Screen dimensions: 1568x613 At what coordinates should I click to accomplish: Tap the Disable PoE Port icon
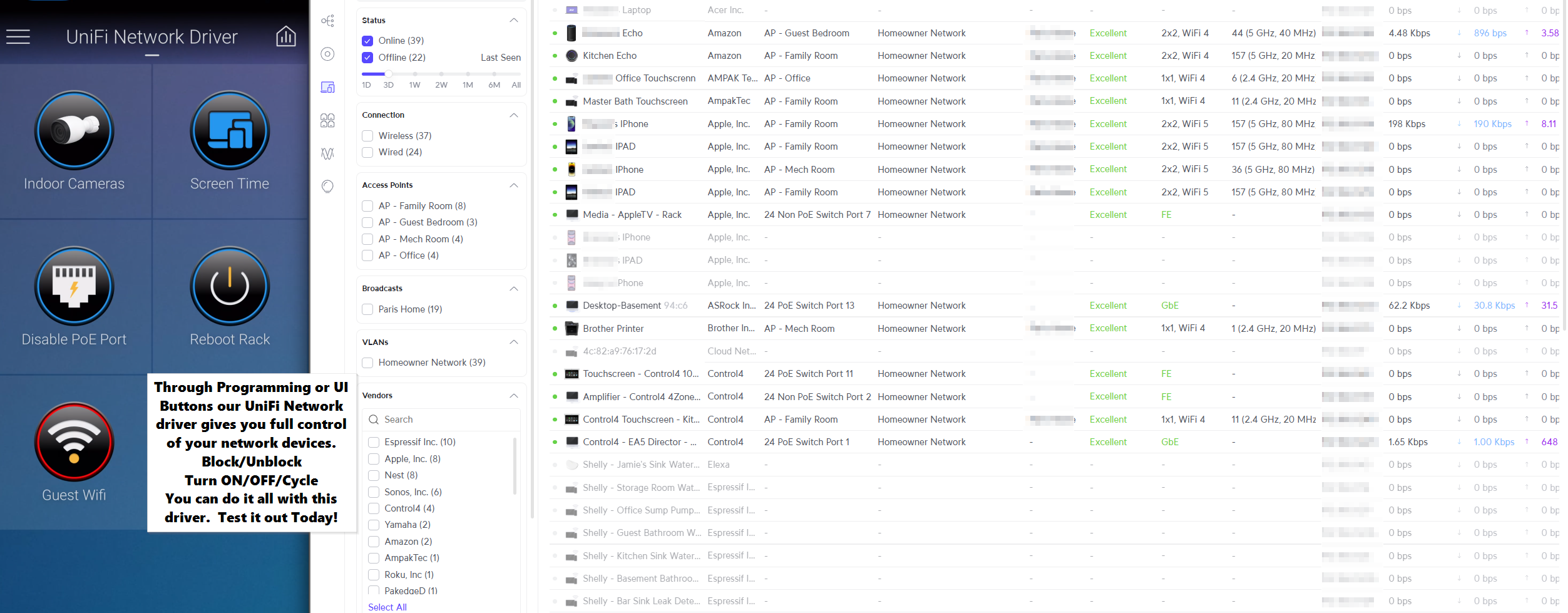(74, 286)
